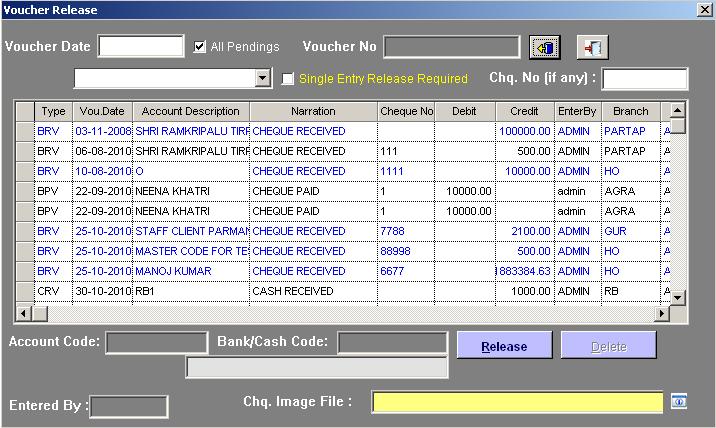Click the grid's scroll left arrow
The height and width of the screenshot is (428, 716).
click(24, 312)
